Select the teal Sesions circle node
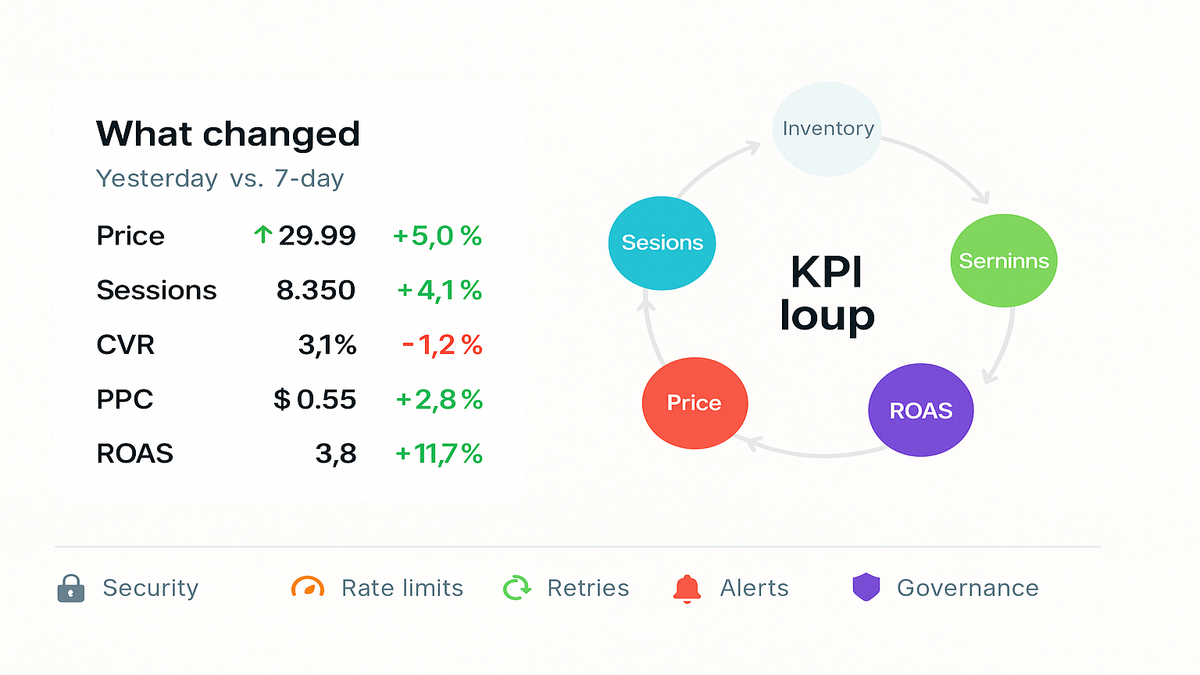Viewport: 1200px width, 675px height. click(662, 242)
